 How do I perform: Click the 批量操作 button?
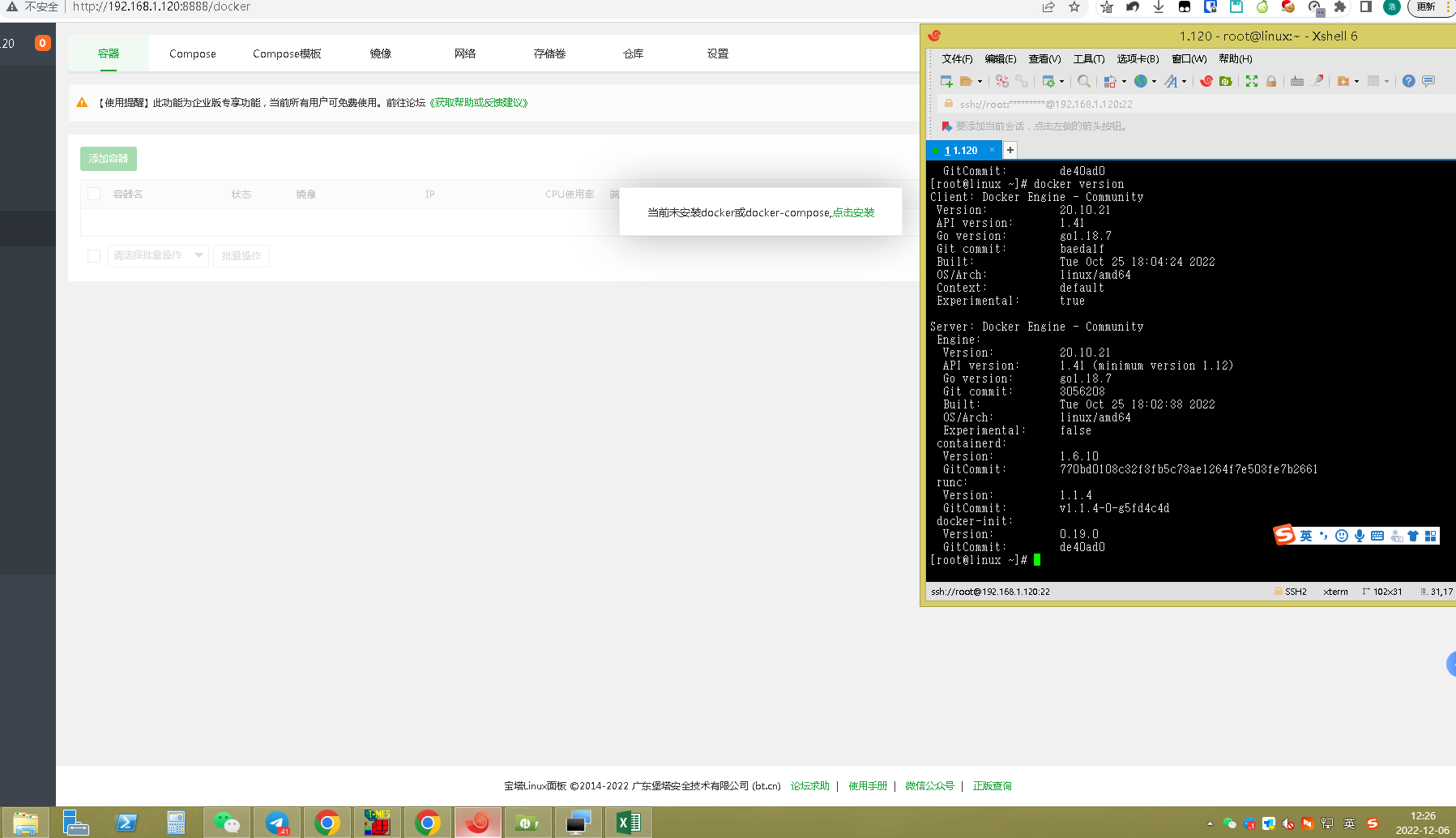tap(241, 256)
